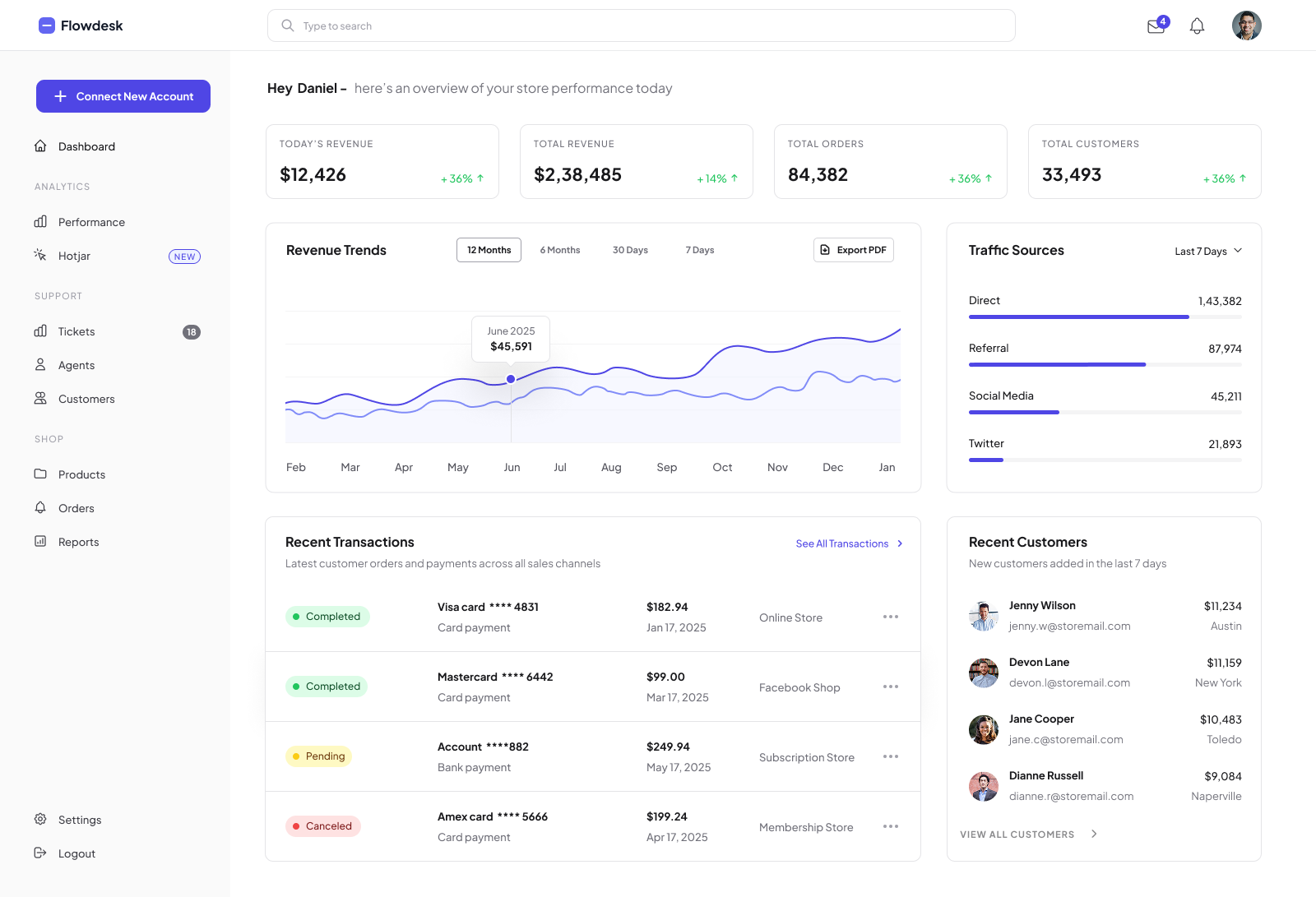Open Settings gear in sidebar

[x=40, y=820]
